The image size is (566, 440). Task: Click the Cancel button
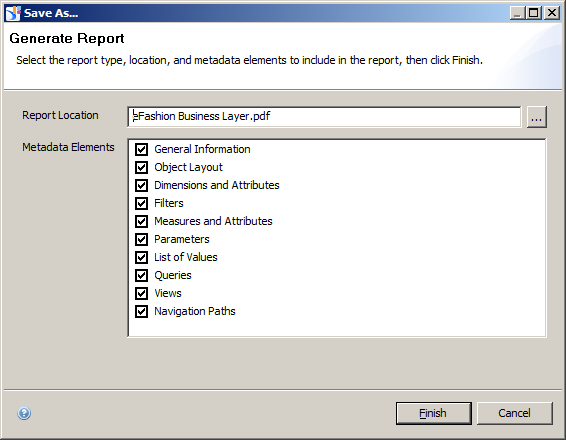pos(514,413)
